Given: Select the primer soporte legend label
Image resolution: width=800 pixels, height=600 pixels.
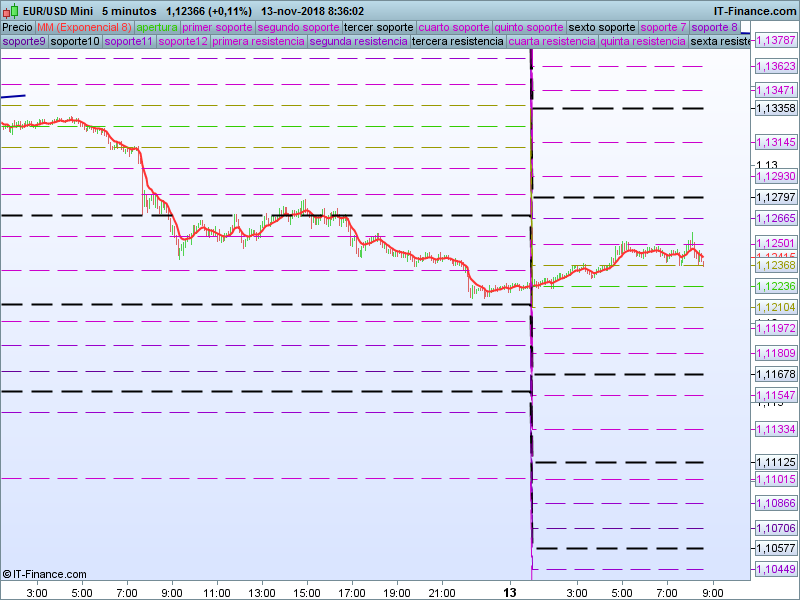Looking at the screenshot, I should point(217,27).
